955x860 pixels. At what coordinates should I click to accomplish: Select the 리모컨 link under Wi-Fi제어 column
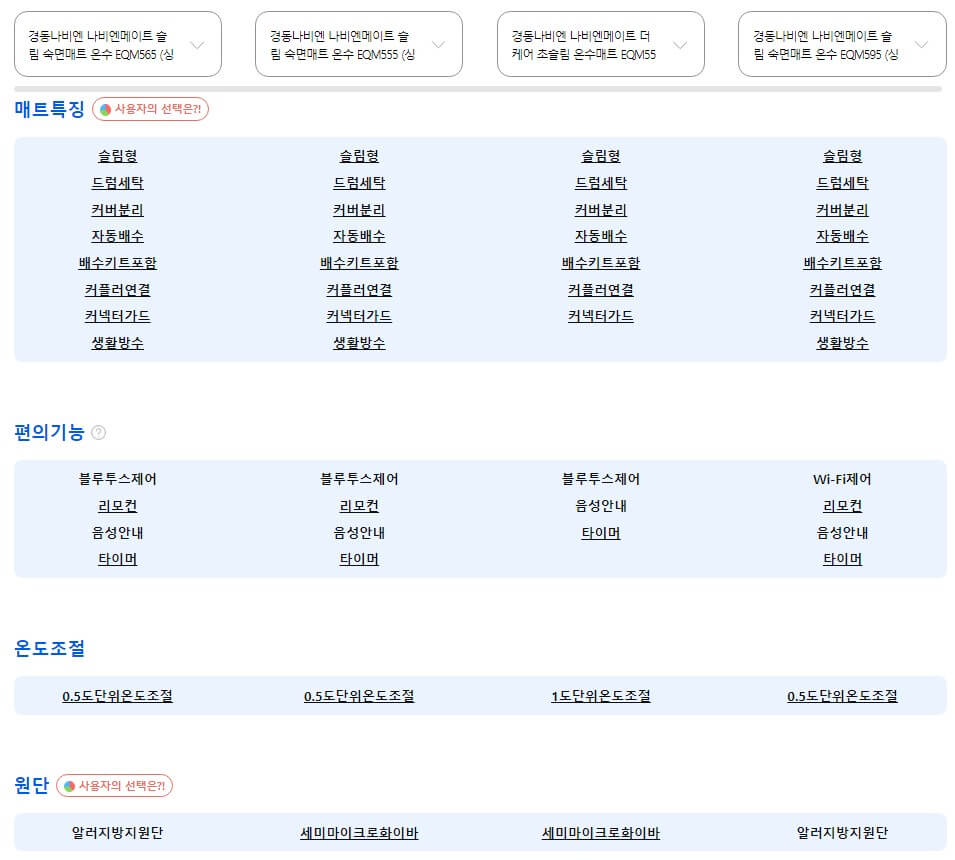(x=840, y=506)
